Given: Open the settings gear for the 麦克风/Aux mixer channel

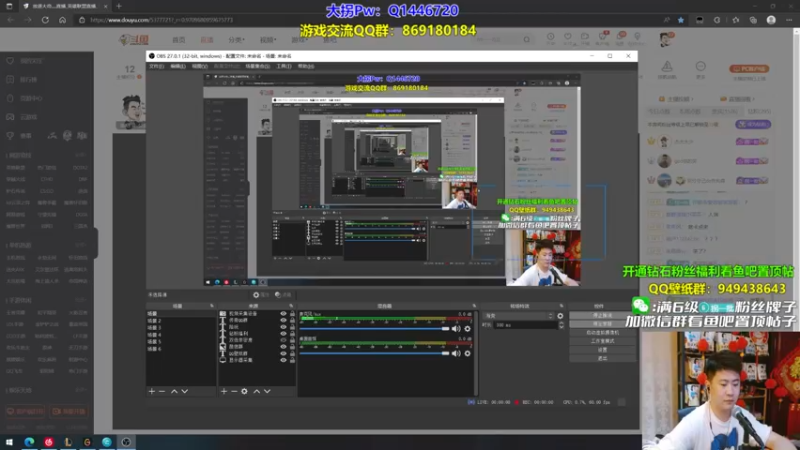Looking at the screenshot, I should (x=467, y=329).
